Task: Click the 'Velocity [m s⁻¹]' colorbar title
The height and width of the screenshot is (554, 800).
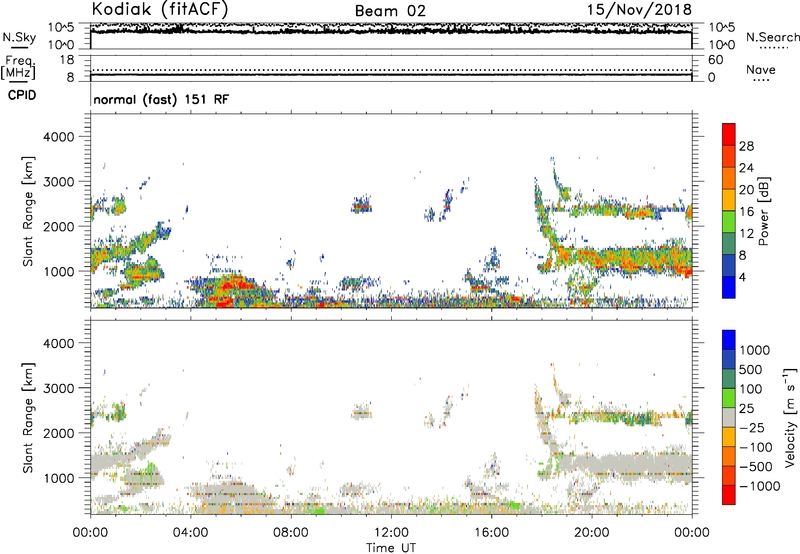Action: [x=790, y=417]
